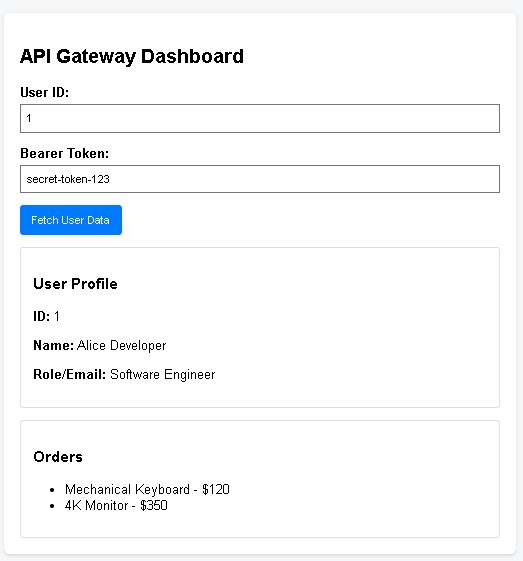Select the Mechanical Keyboard order item
The width and height of the screenshot is (523, 561).
point(147,489)
